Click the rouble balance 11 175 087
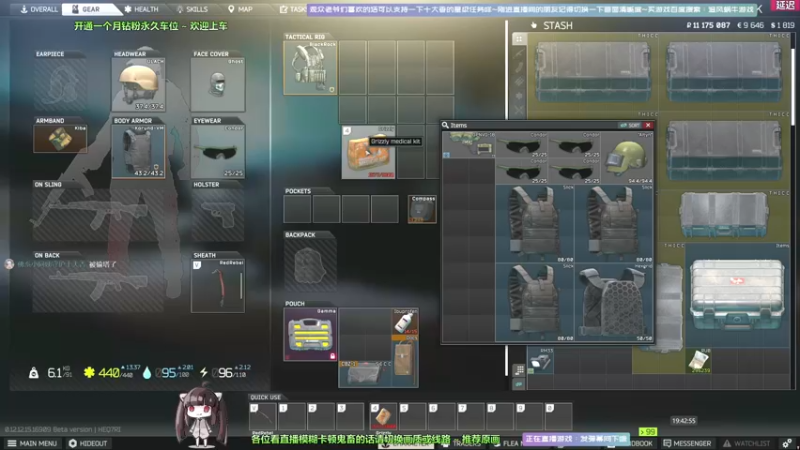The image size is (800, 450). [x=708, y=25]
